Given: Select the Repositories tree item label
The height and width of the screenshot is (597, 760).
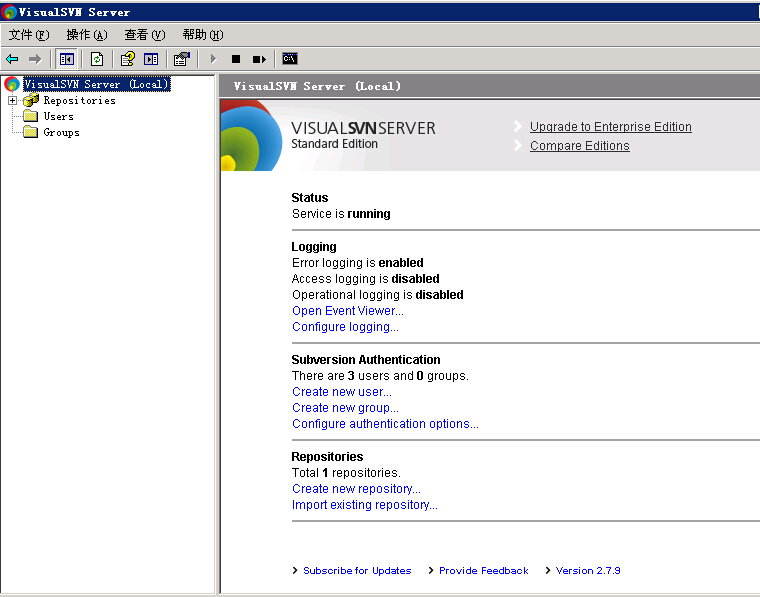Looking at the screenshot, I should (x=79, y=100).
